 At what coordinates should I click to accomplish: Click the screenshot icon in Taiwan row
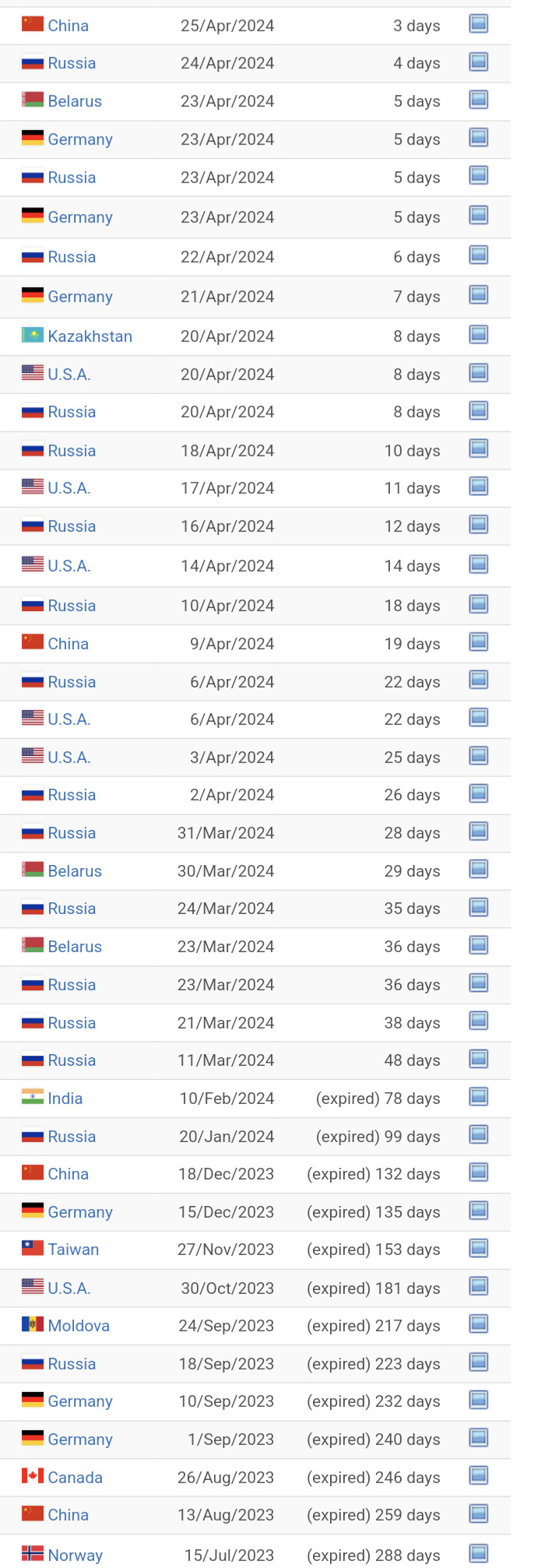coord(479,1248)
